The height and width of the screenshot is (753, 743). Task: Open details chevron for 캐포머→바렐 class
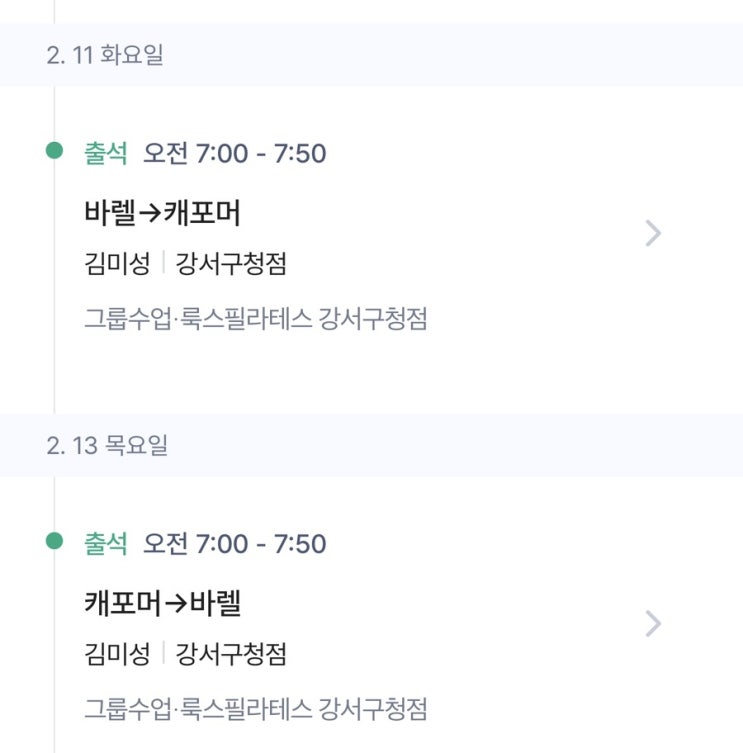click(x=653, y=624)
